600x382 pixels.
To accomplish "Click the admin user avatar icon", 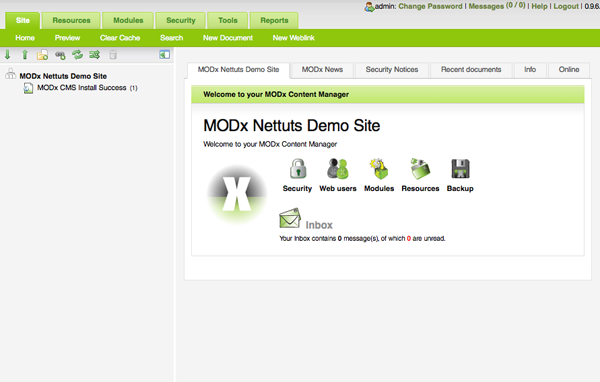I will pyautogui.click(x=369, y=7).
